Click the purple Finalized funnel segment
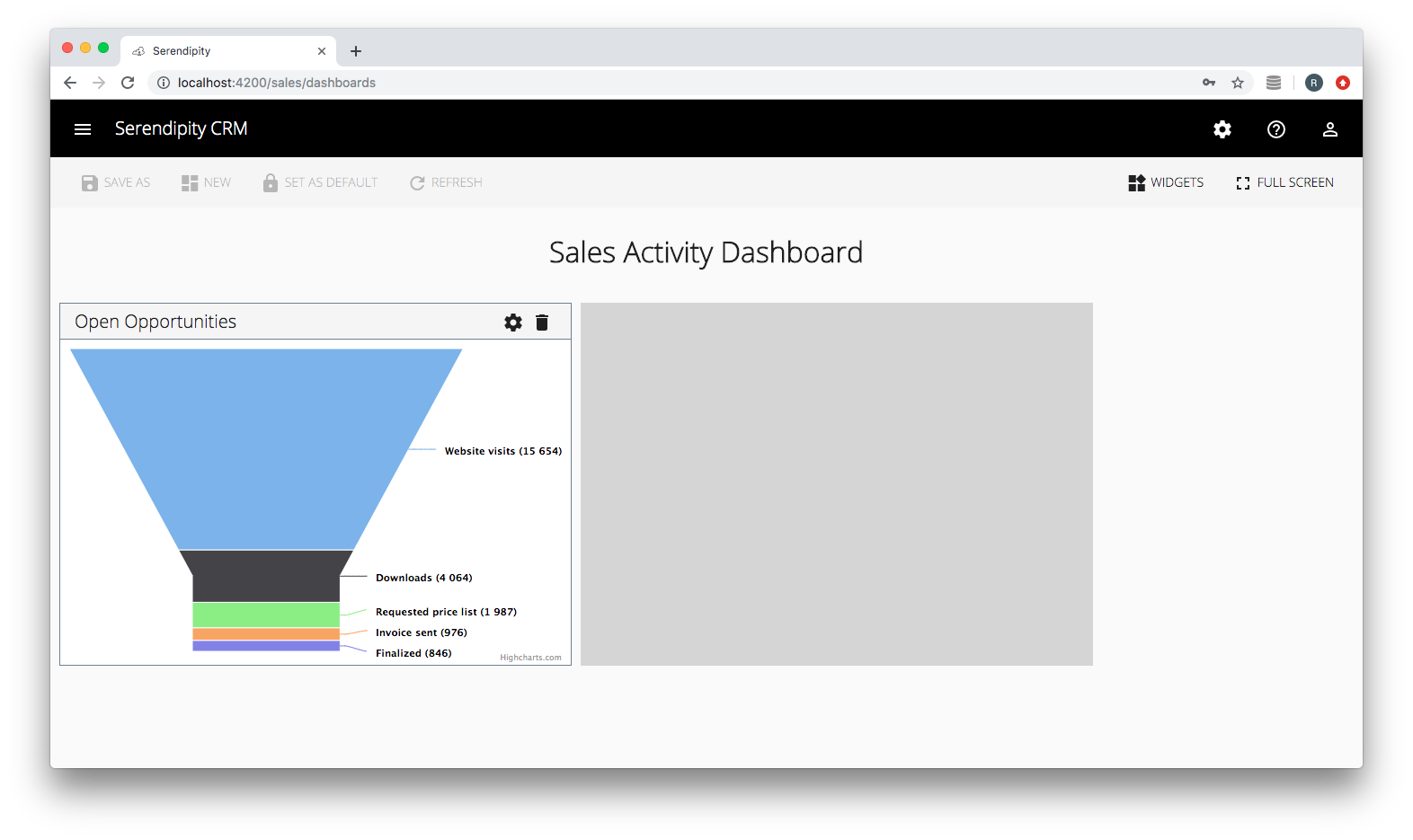This screenshot has height=840, width=1413. [266, 646]
